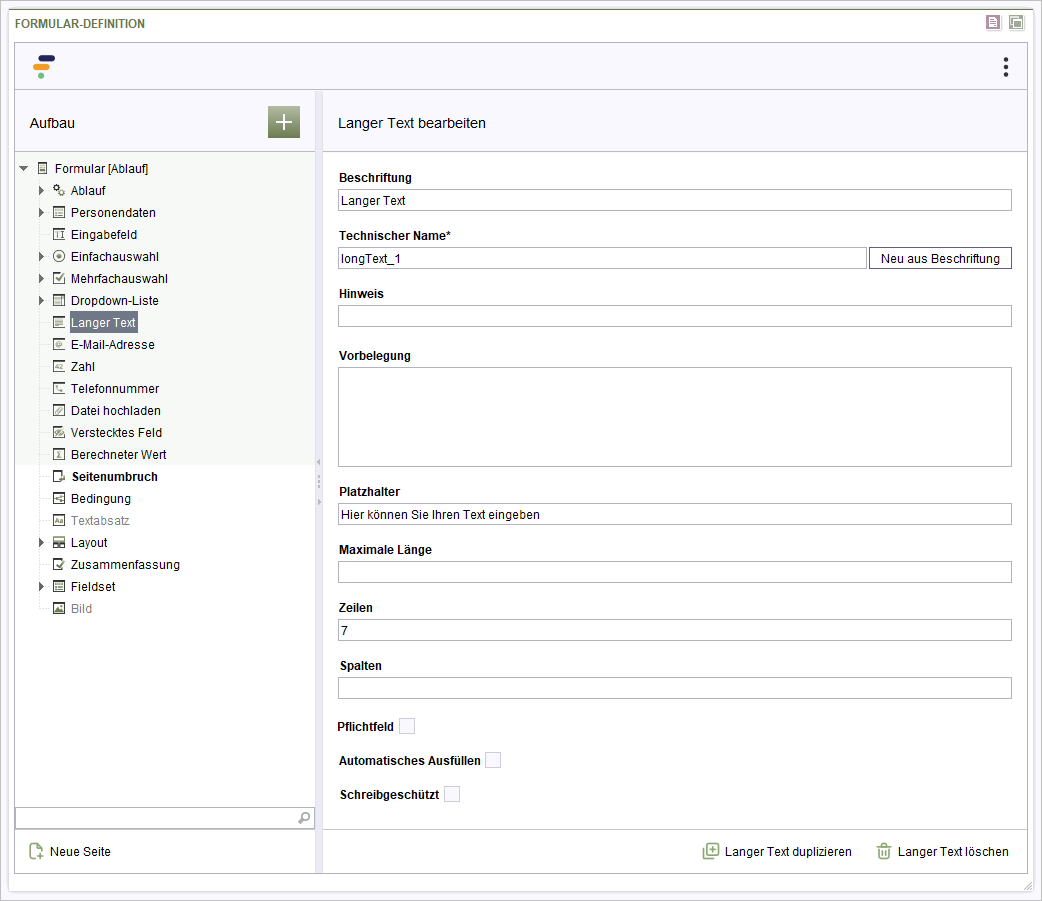Click the Datei hochladen icon

tap(59, 410)
